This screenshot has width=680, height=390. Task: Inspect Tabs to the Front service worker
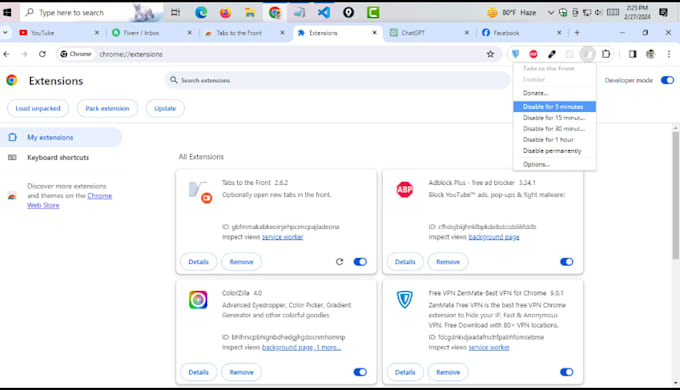[282, 237]
